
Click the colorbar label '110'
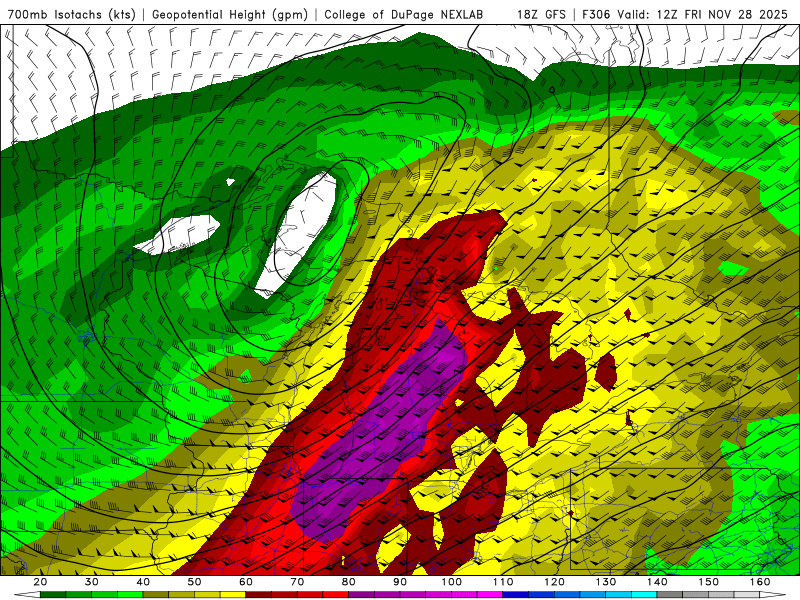coord(503,582)
